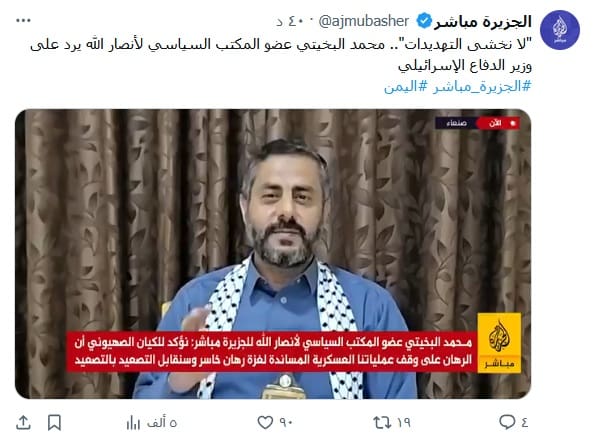Open the @ajmubasher handle link
The height and width of the screenshot is (438, 596).
[364, 21]
